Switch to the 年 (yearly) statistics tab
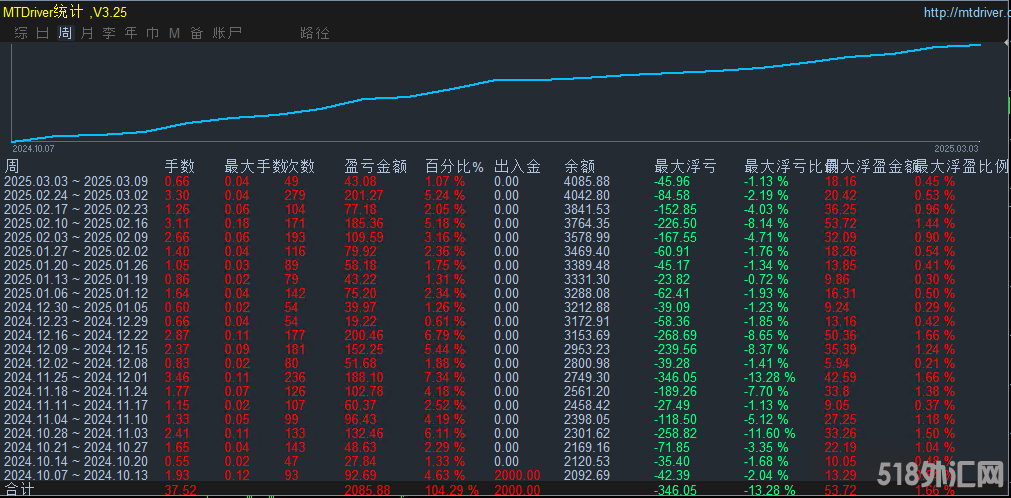 click(131, 33)
